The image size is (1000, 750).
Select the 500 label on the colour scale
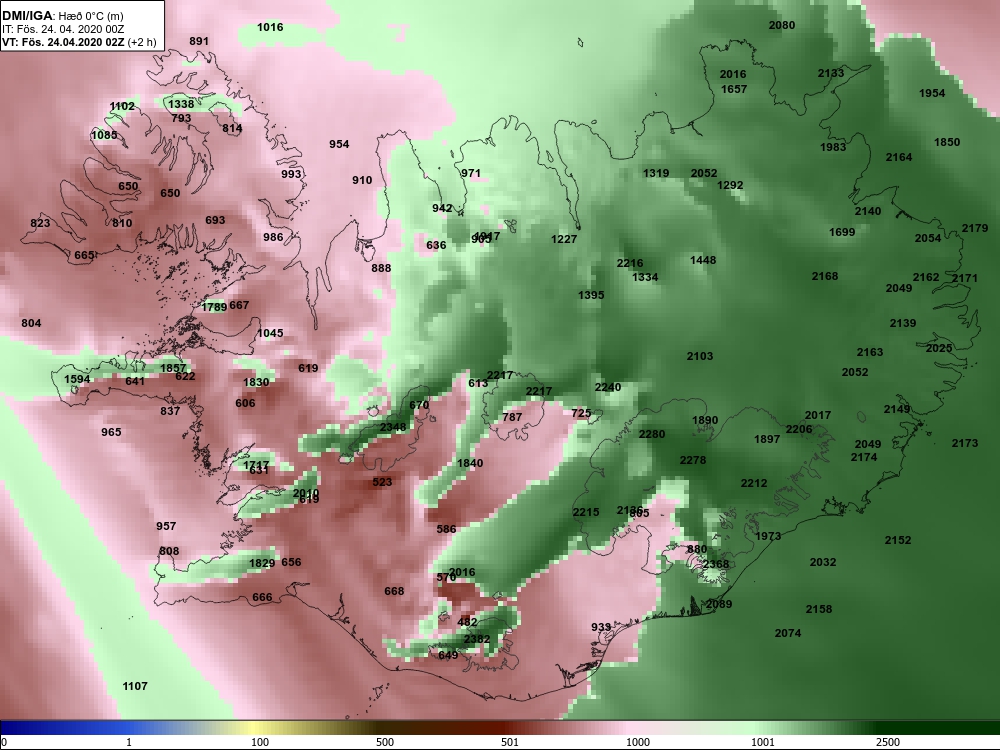[x=385, y=742]
